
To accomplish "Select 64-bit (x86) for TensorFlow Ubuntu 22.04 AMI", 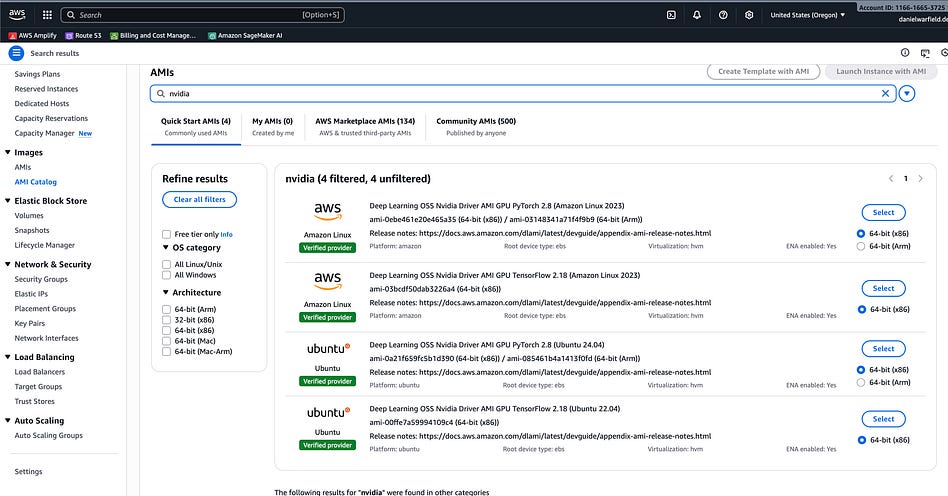I will point(862,440).
